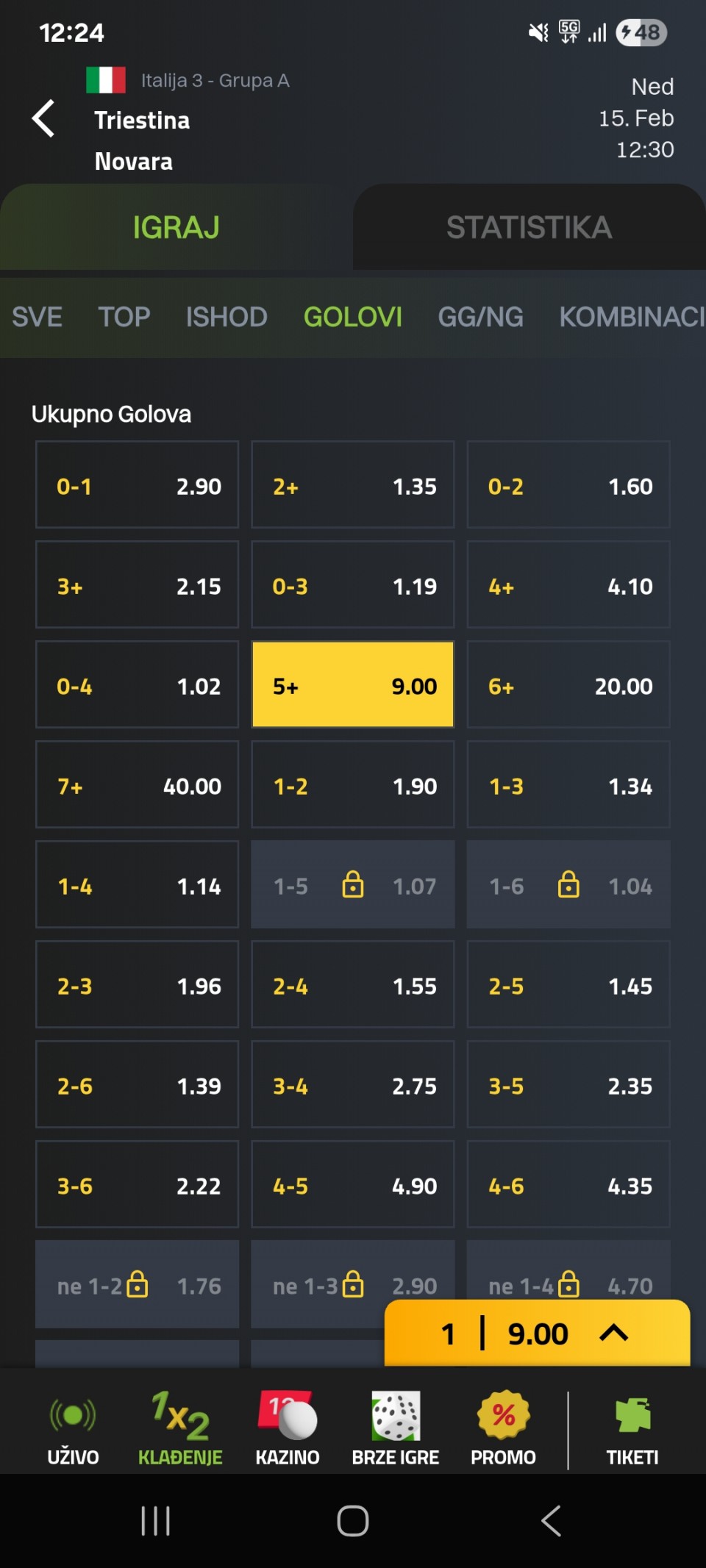Viewport: 706px width, 1568px height.
Task: Expand the bet slip showing 9.00
Action: tap(537, 1333)
